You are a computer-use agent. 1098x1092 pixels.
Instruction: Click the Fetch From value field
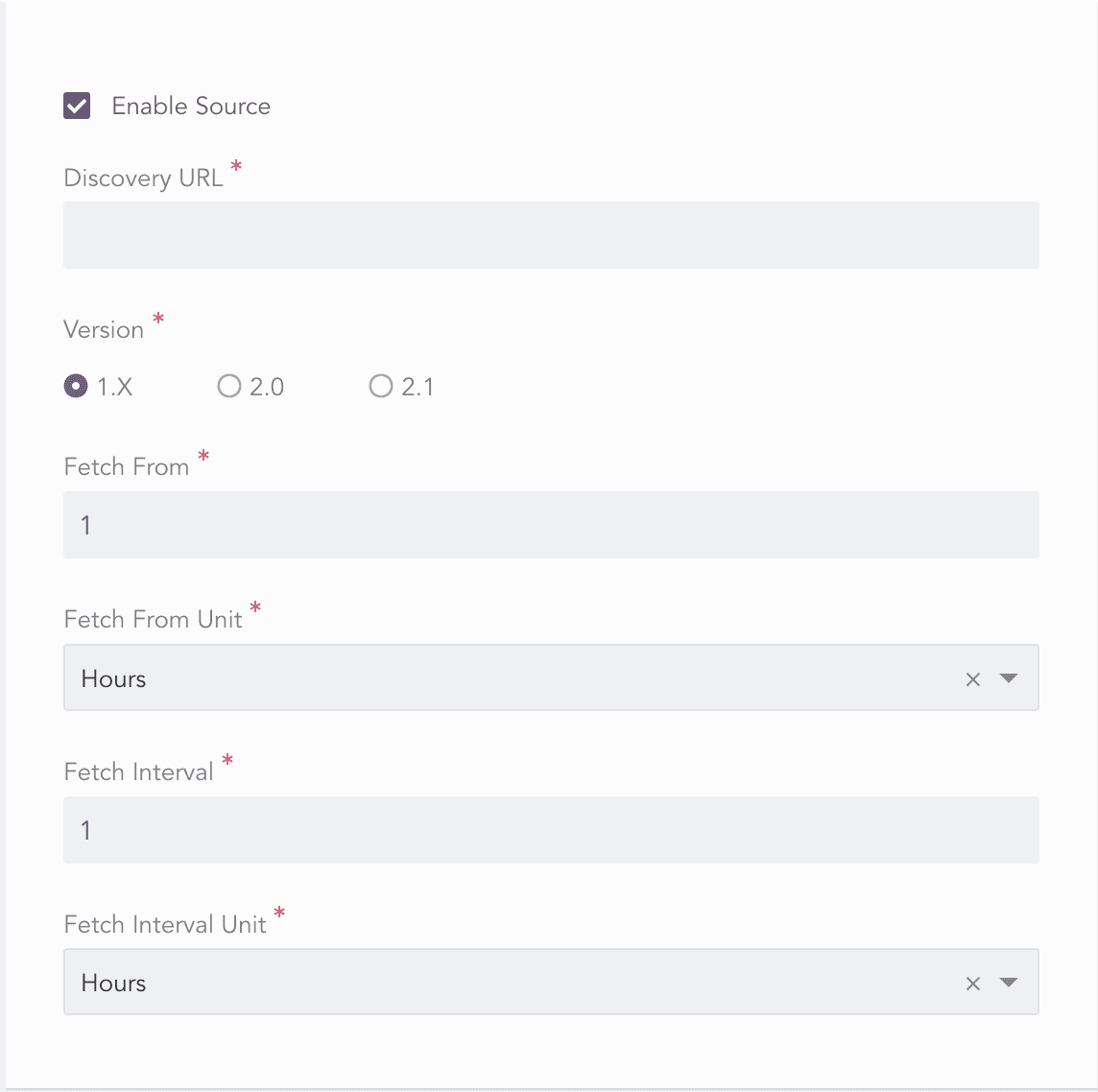(x=551, y=525)
